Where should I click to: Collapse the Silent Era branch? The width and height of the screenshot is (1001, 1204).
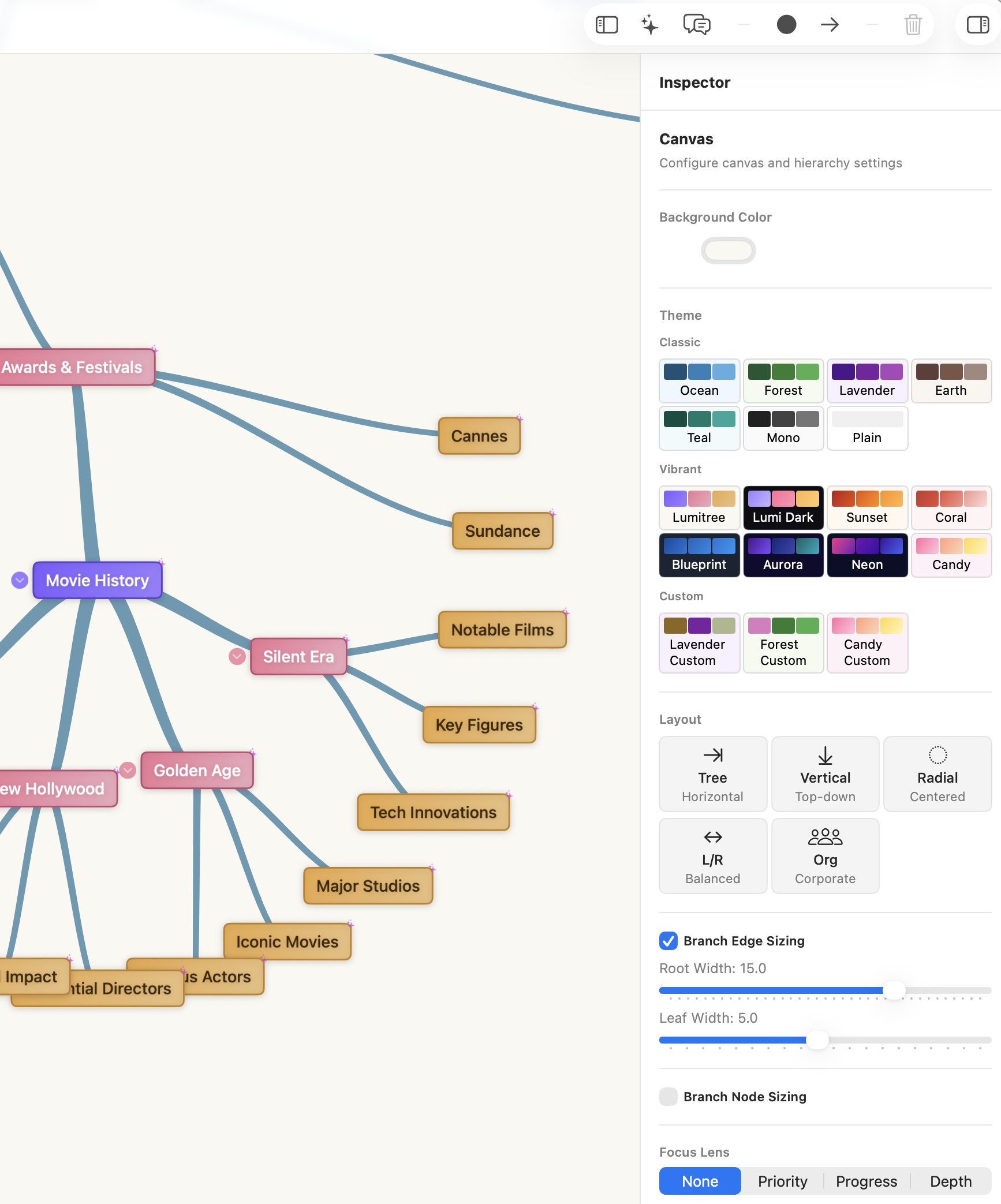click(x=236, y=656)
